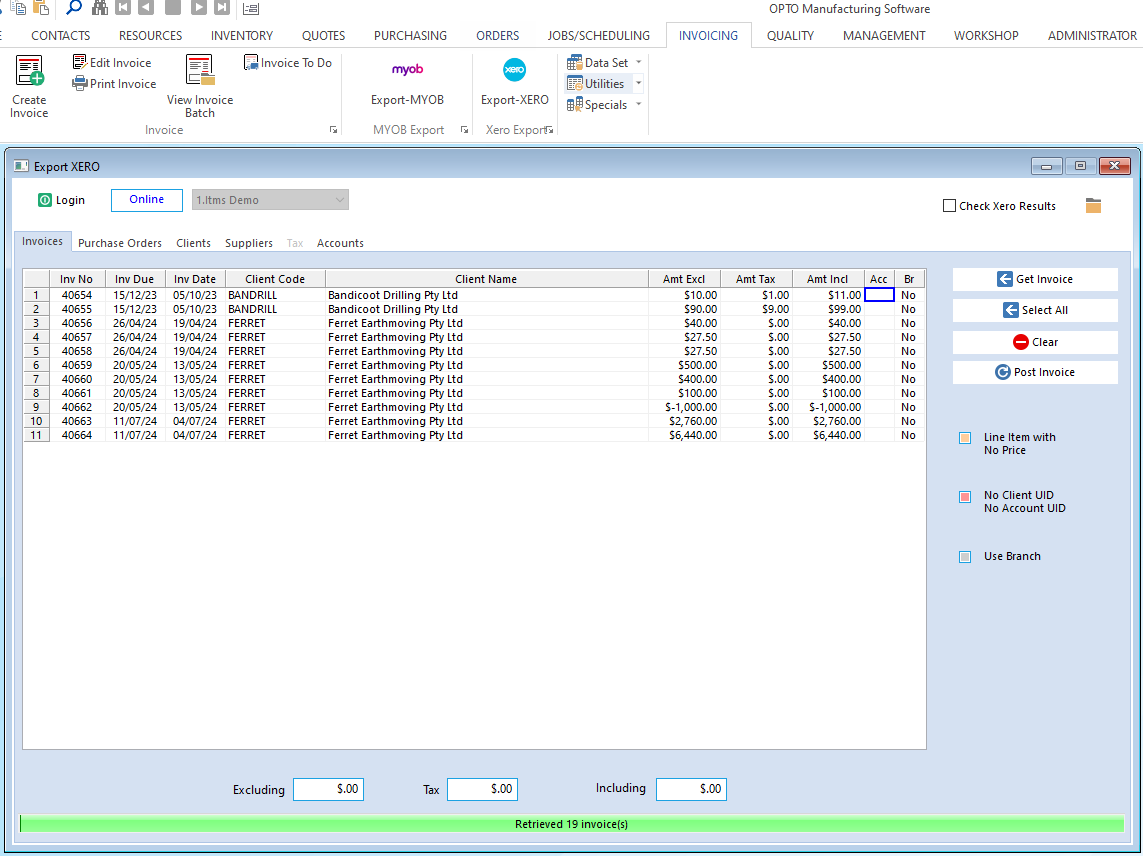Click the Post Invoice button
This screenshot has width=1143, height=856.
pyautogui.click(x=1035, y=372)
